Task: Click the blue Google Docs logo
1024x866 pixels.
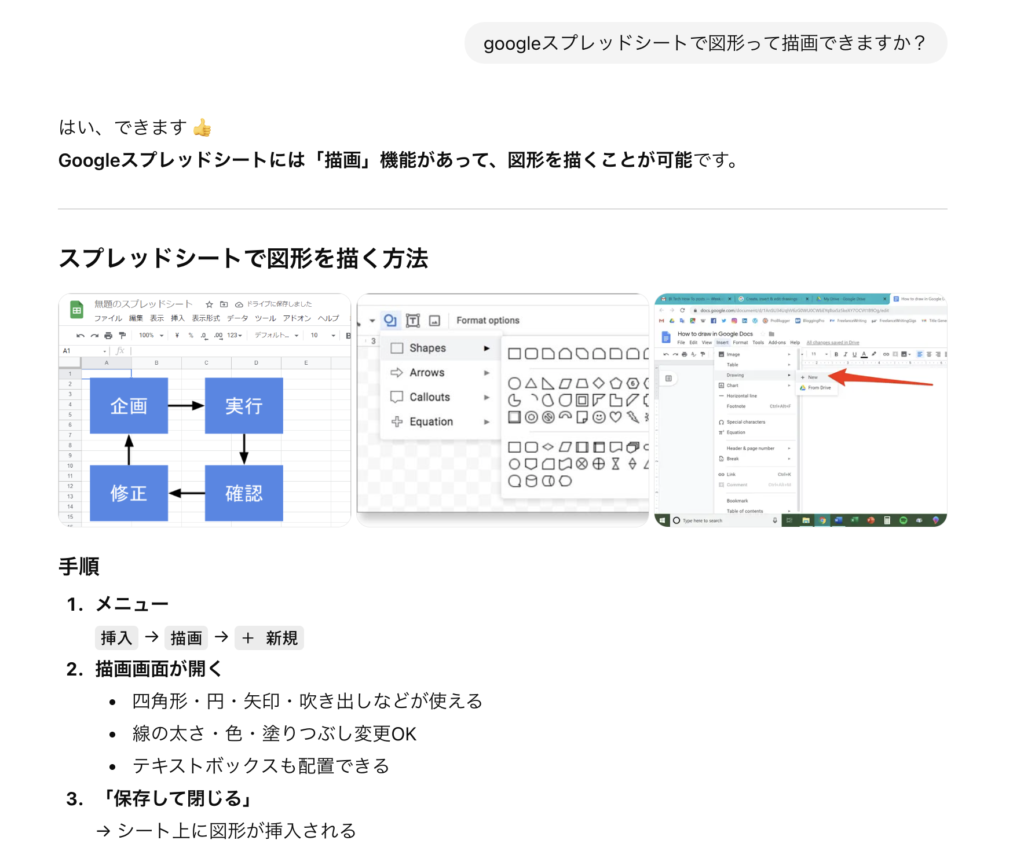Action: pos(666,336)
